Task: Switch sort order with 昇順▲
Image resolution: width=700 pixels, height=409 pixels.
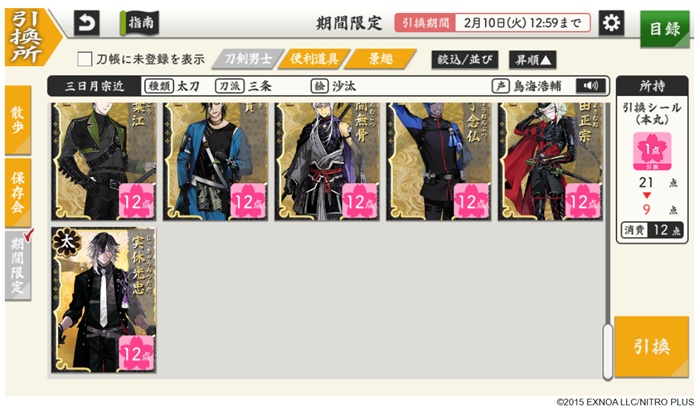Action: pos(533,59)
